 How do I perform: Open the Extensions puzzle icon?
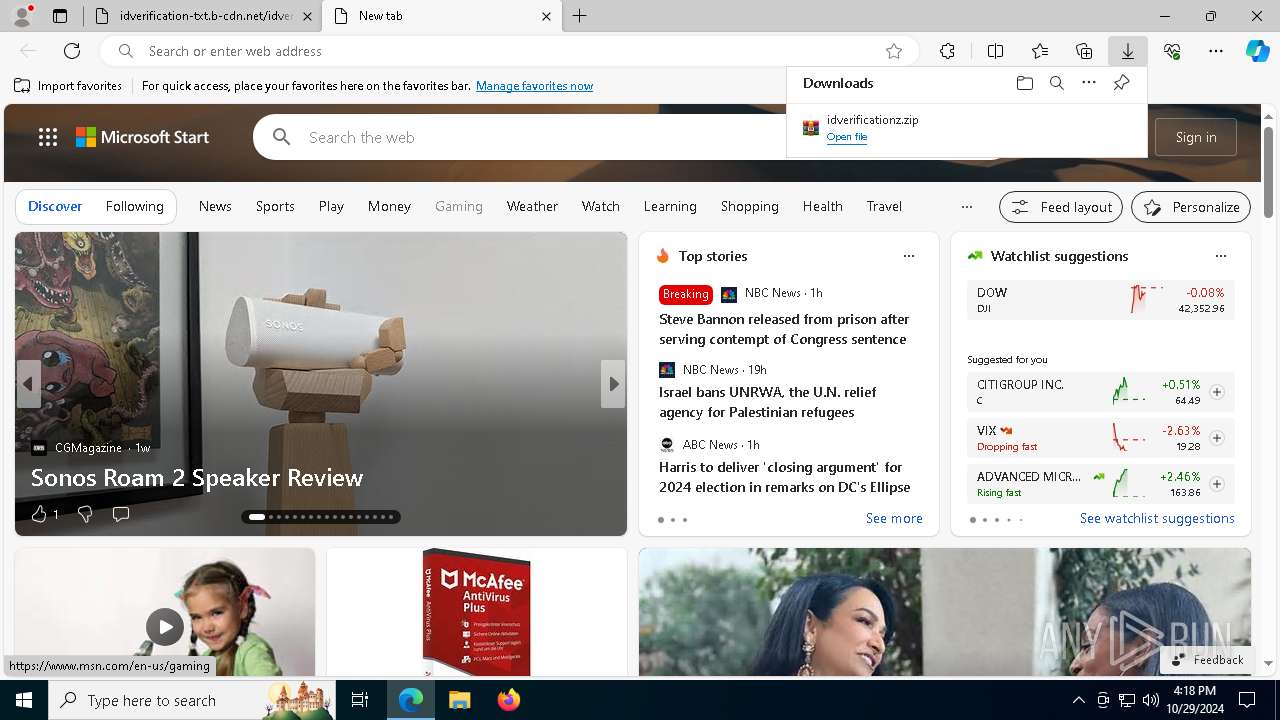947,51
